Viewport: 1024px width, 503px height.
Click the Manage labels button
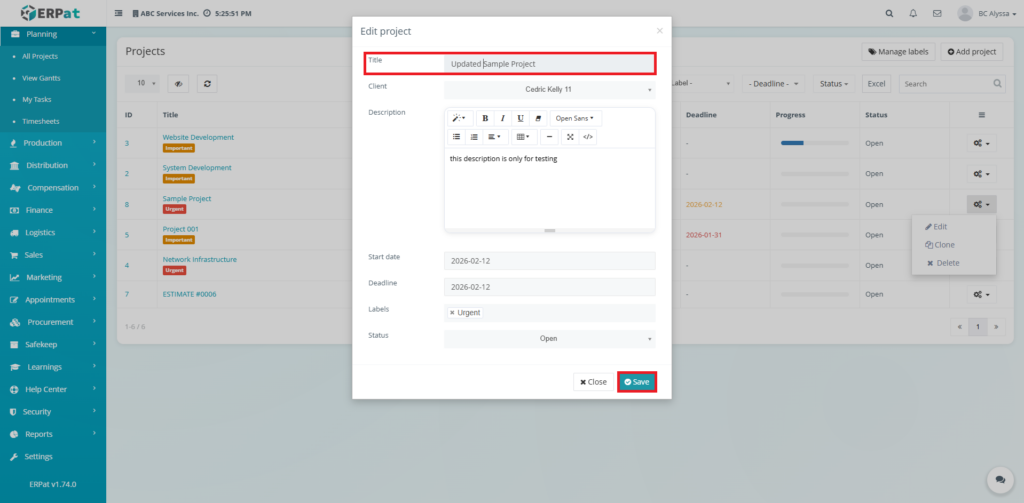click(899, 52)
